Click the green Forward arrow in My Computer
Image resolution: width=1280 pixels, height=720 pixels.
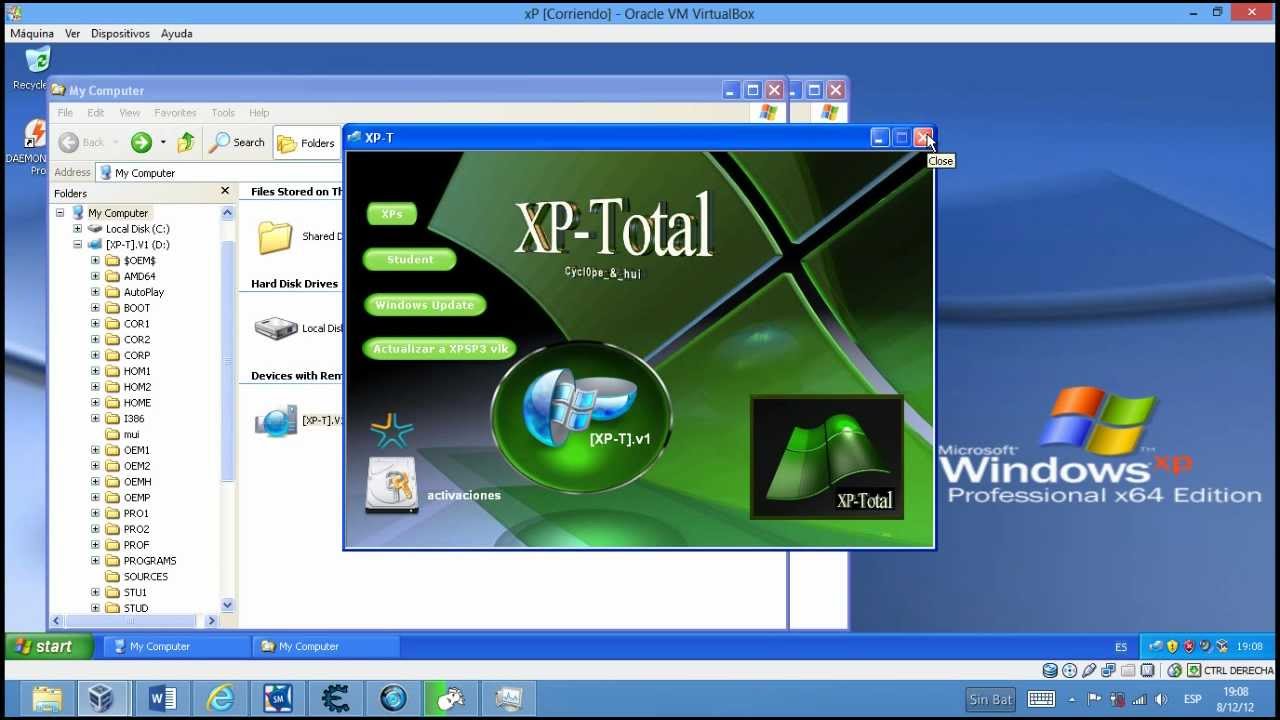click(141, 142)
